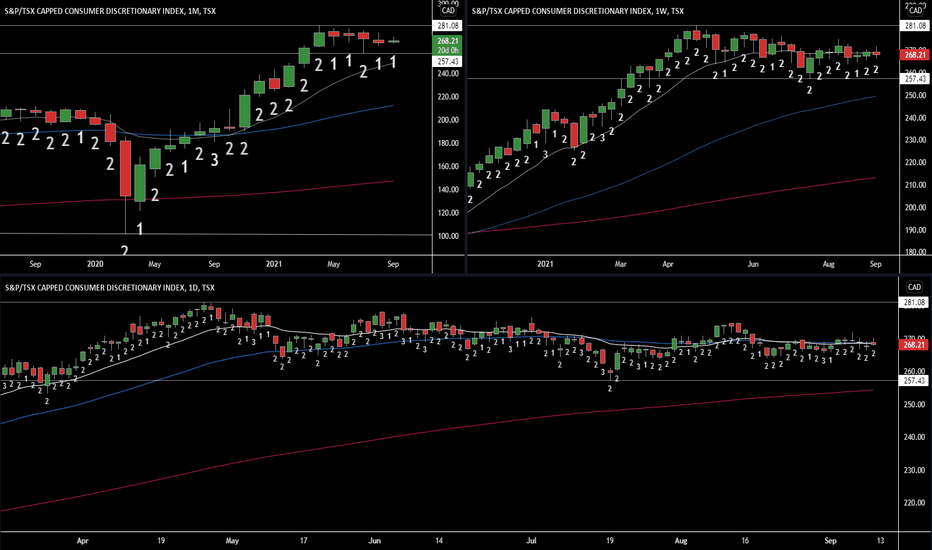932x550 pixels.
Task: Click the 1D chart symbol title
Action: click(110, 288)
